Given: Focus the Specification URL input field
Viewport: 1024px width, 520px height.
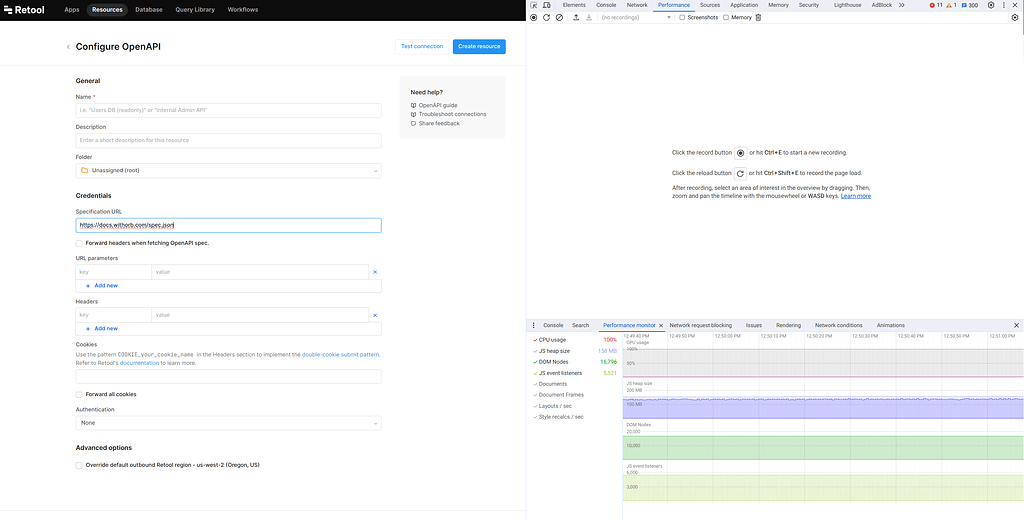Looking at the screenshot, I should (x=229, y=225).
